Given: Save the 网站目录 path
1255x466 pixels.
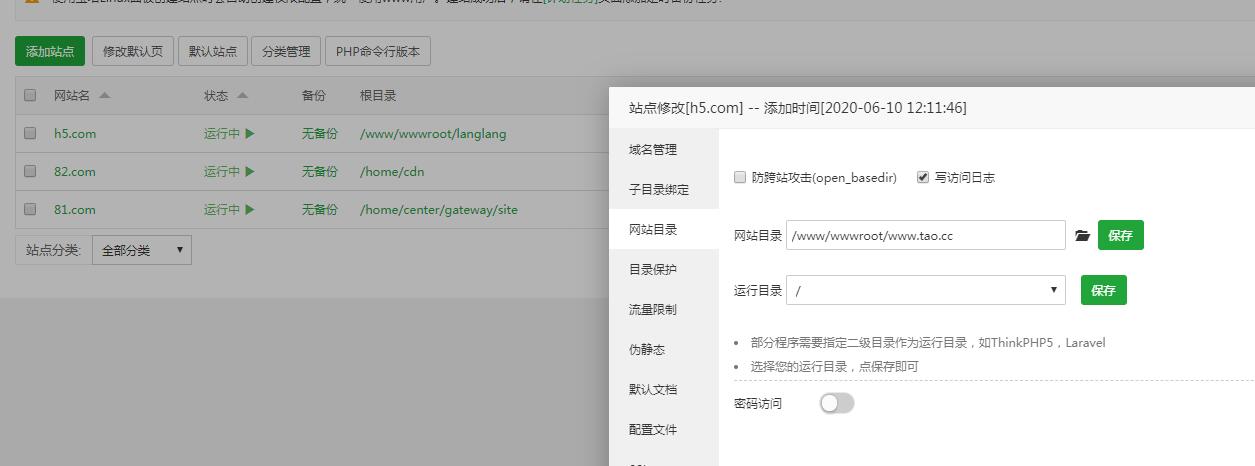Looking at the screenshot, I should 1120,235.
